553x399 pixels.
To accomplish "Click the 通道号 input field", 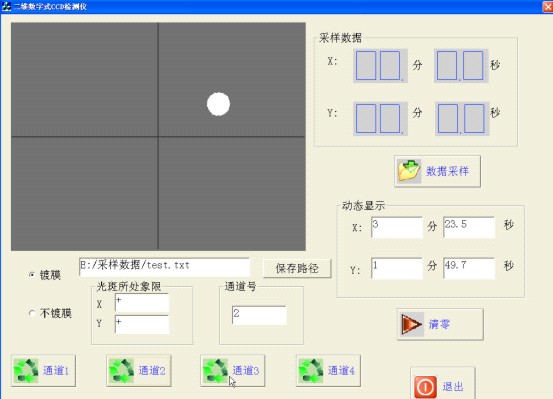I will click(259, 315).
